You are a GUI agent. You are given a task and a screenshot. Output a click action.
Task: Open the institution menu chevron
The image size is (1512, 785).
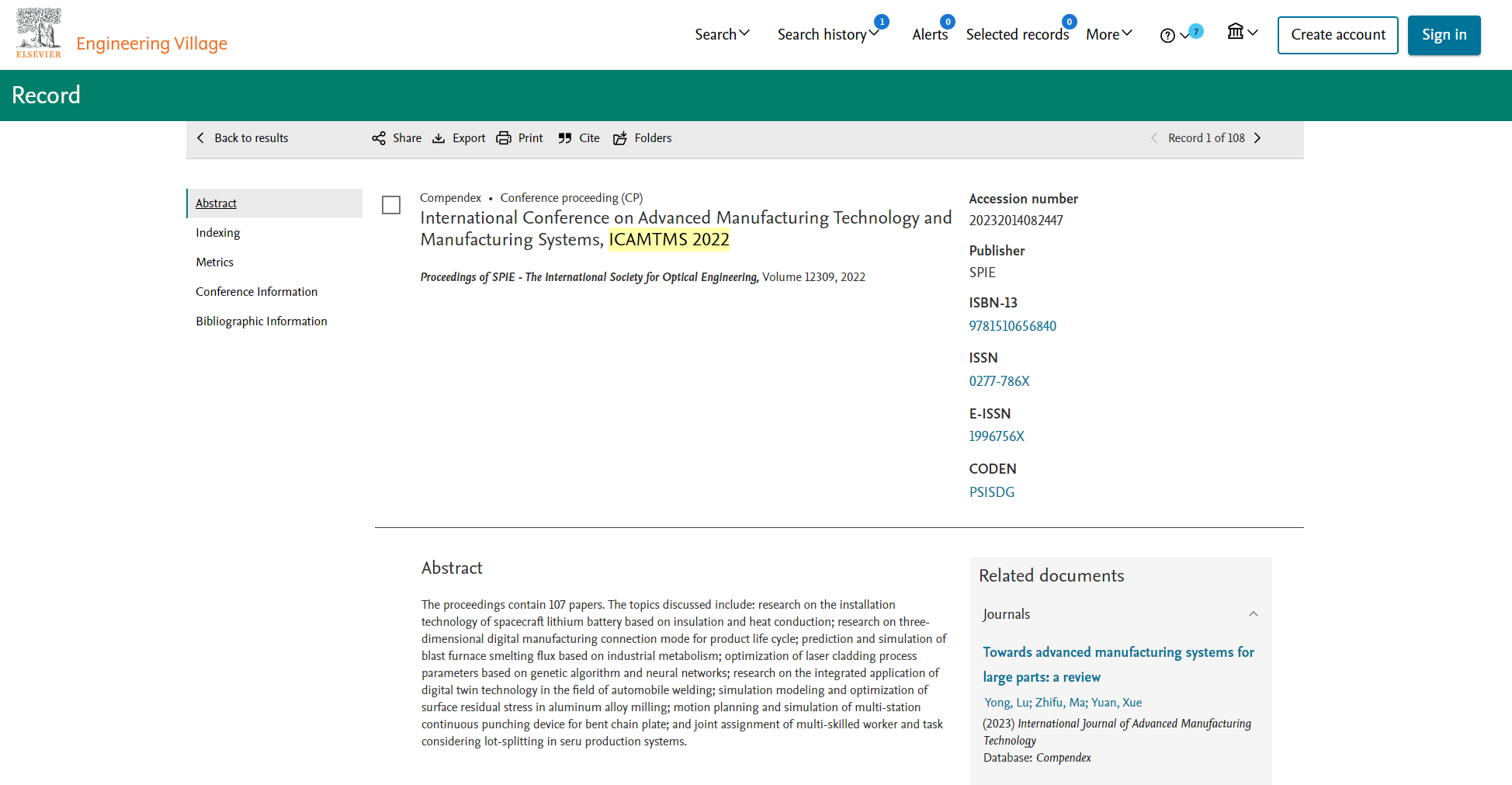click(x=1253, y=33)
